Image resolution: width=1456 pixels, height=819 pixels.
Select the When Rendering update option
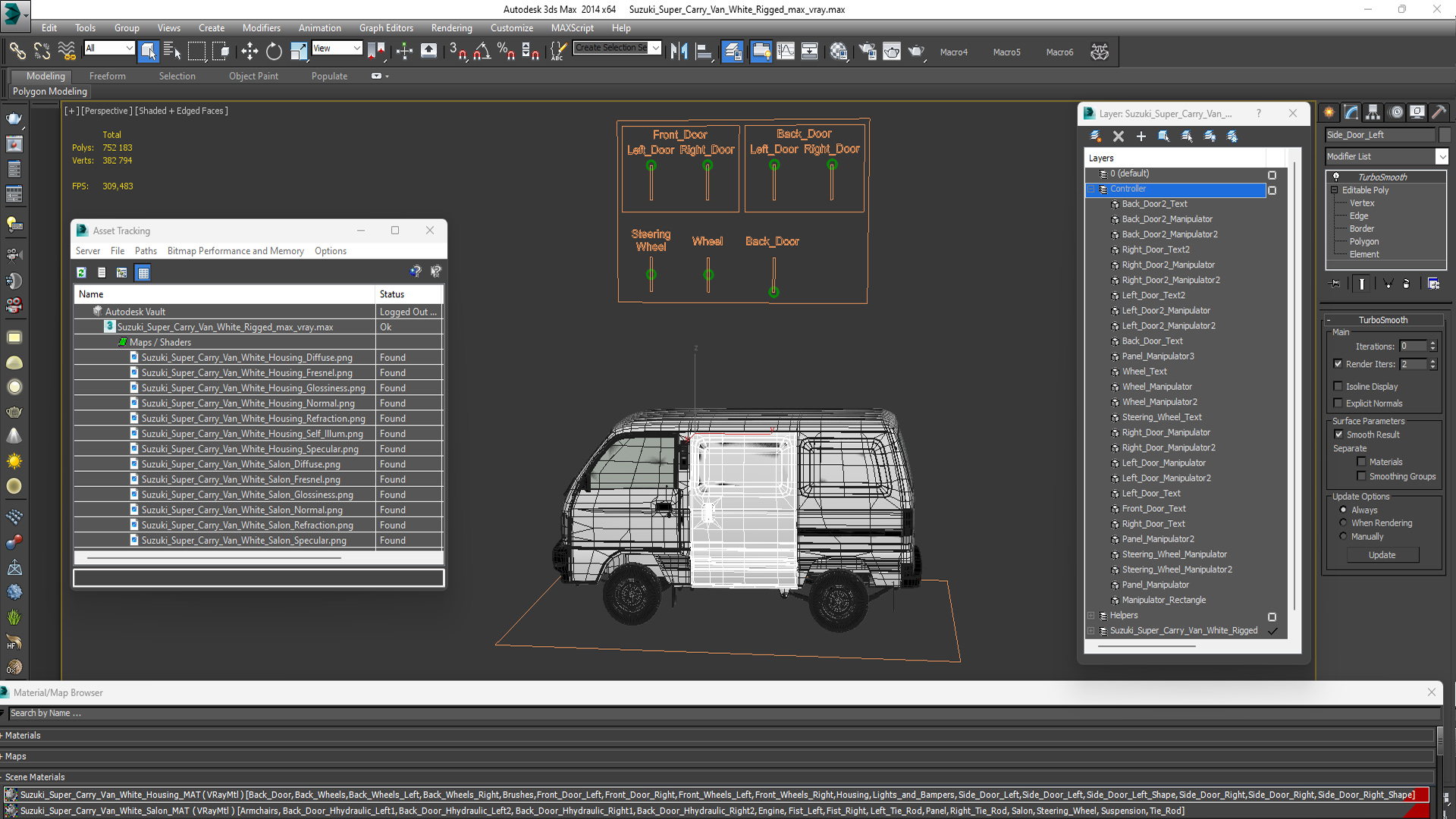[1343, 522]
